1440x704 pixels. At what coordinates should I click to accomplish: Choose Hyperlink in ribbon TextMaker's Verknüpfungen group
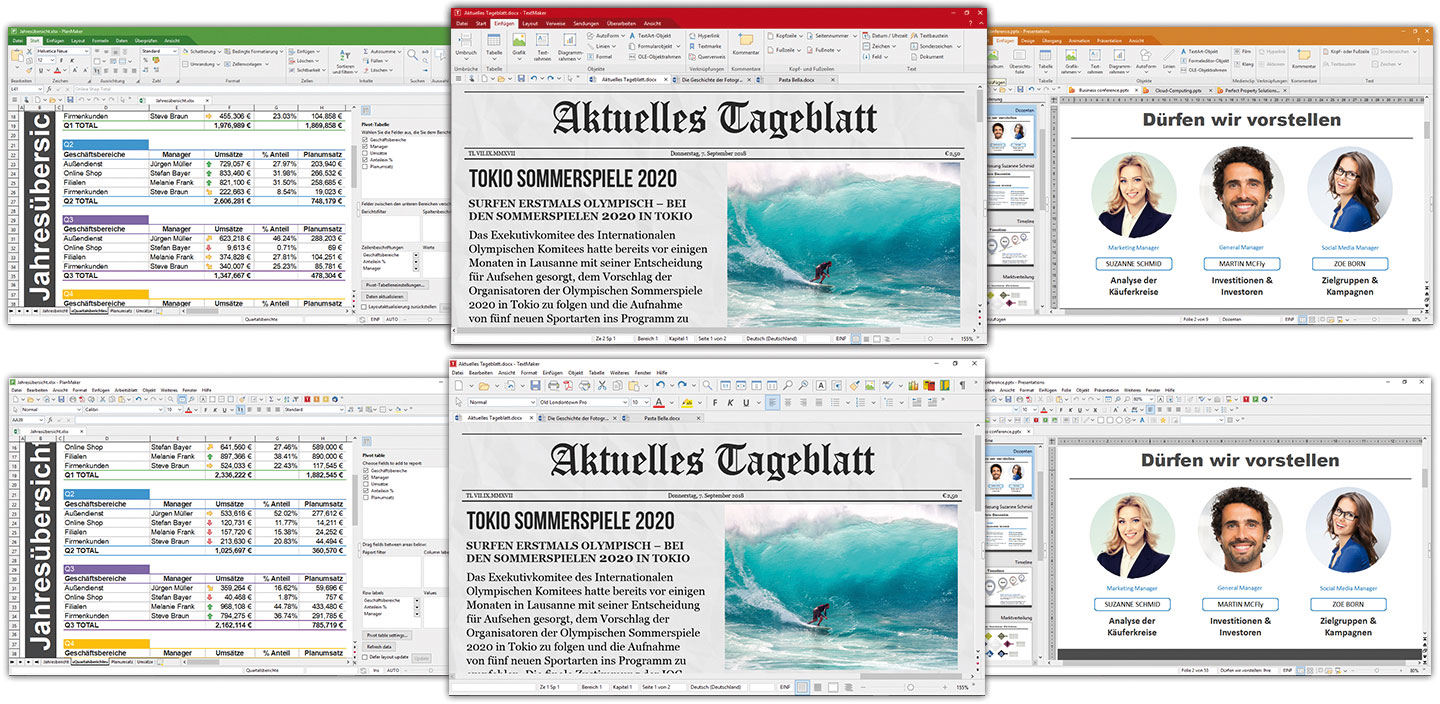704,35
